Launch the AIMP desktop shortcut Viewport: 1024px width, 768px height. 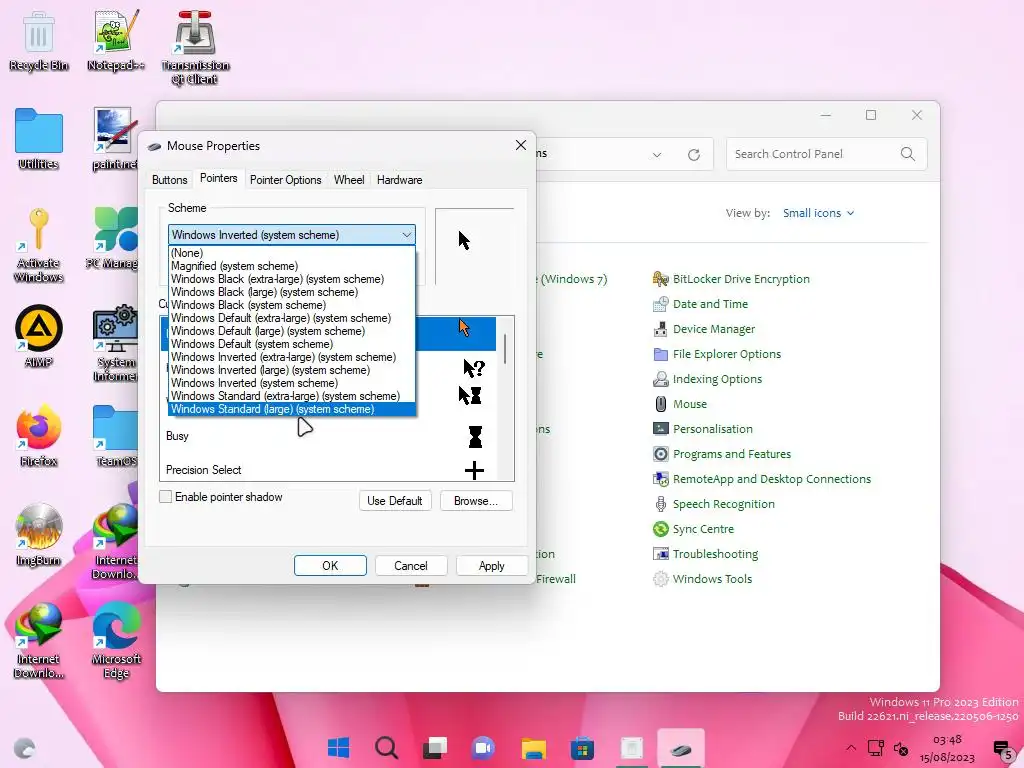pos(39,336)
